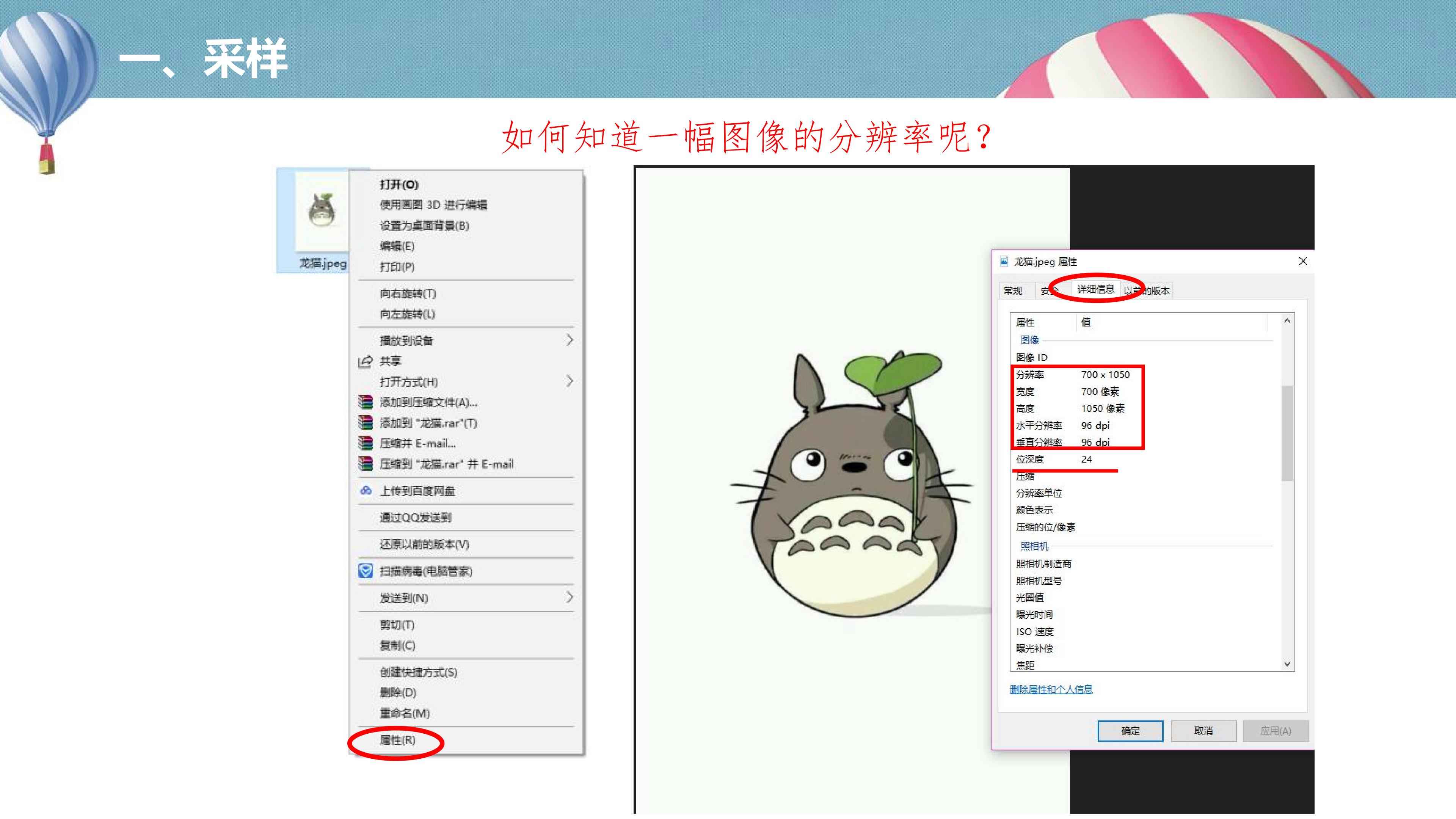Select the 宽度 row value 700 像素
This screenshot has height=819, width=1456.
(1100, 392)
